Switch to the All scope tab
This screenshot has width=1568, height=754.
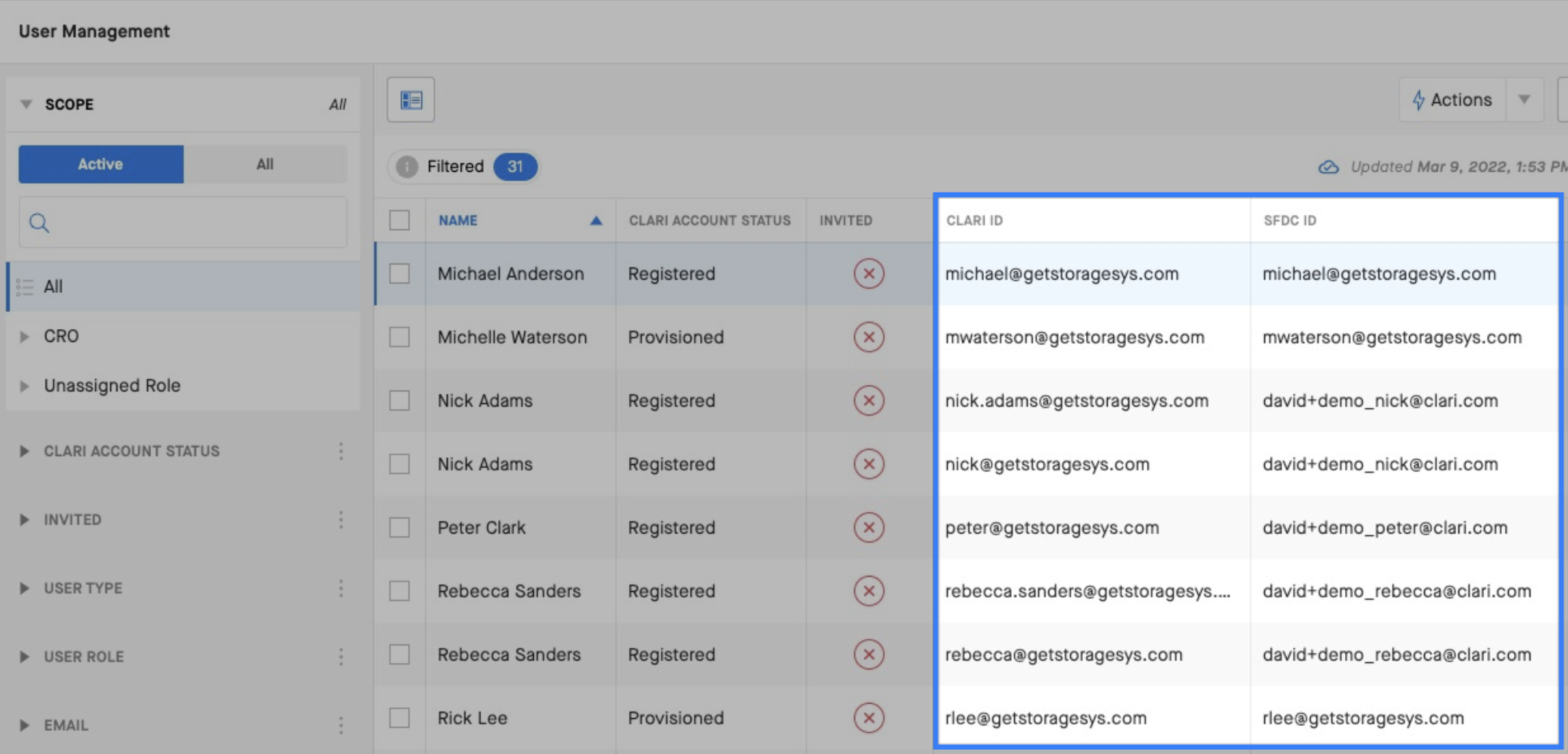pos(265,164)
